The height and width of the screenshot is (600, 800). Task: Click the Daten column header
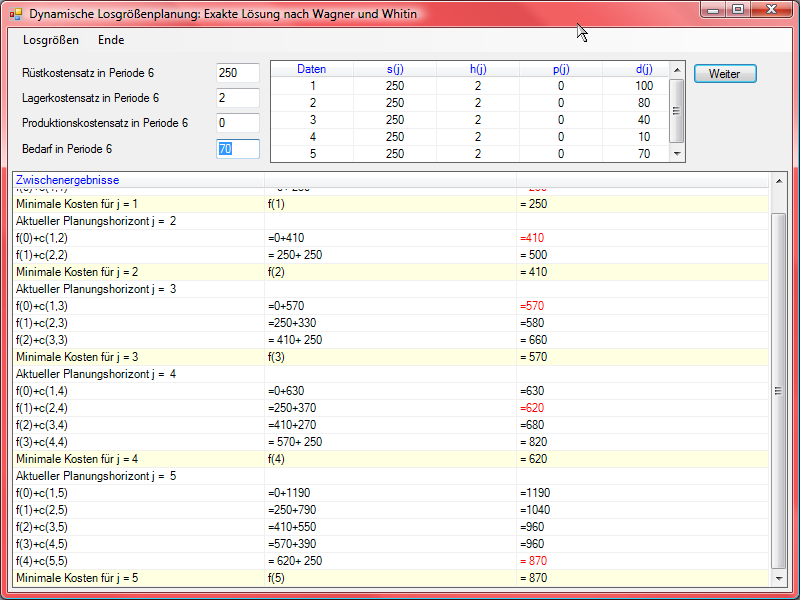(x=312, y=69)
